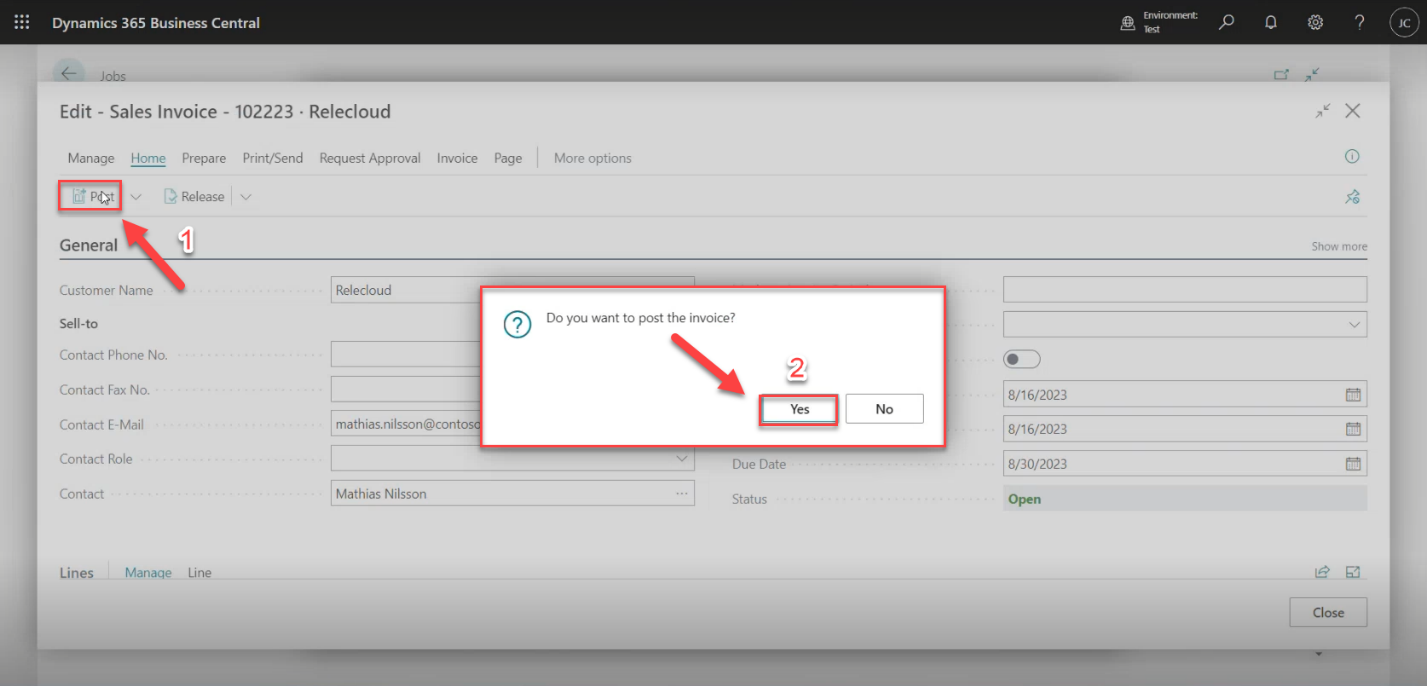
Task: Select the Home menu tab
Action: [x=148, y=158]
